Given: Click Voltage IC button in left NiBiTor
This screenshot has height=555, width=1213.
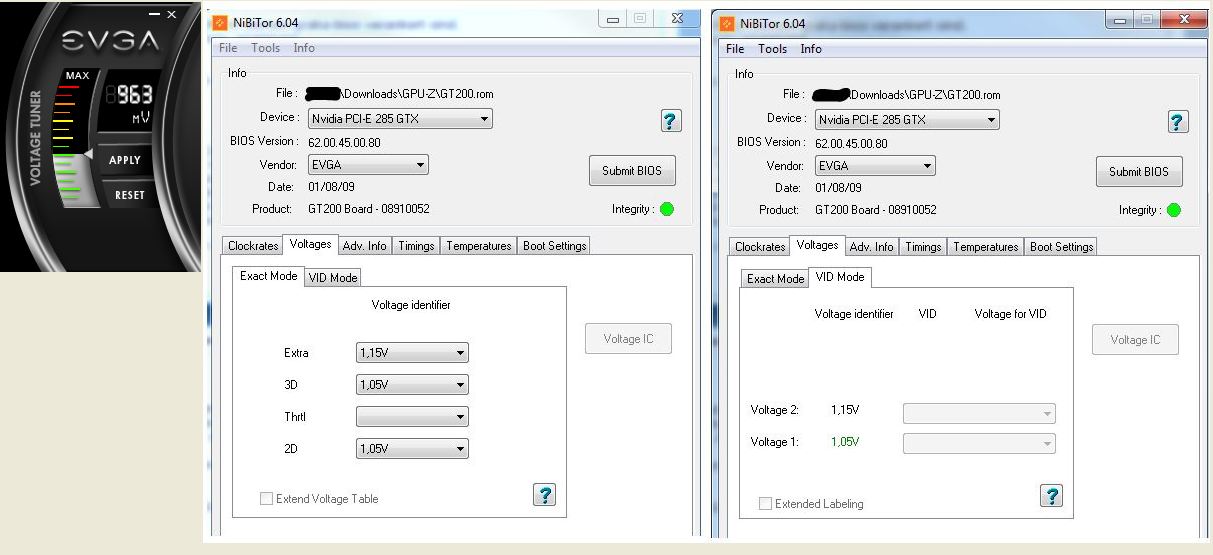Looking at the screenshot, I should tap(628, 339).
